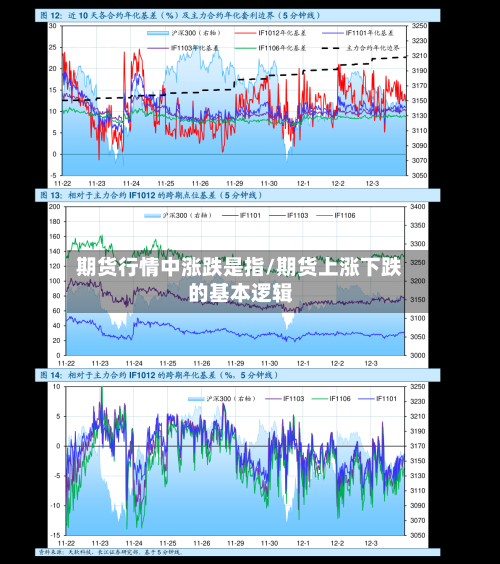
Task: Click IF1106年化基差 legend entry in Figure 12
Action: coord(270,48)
